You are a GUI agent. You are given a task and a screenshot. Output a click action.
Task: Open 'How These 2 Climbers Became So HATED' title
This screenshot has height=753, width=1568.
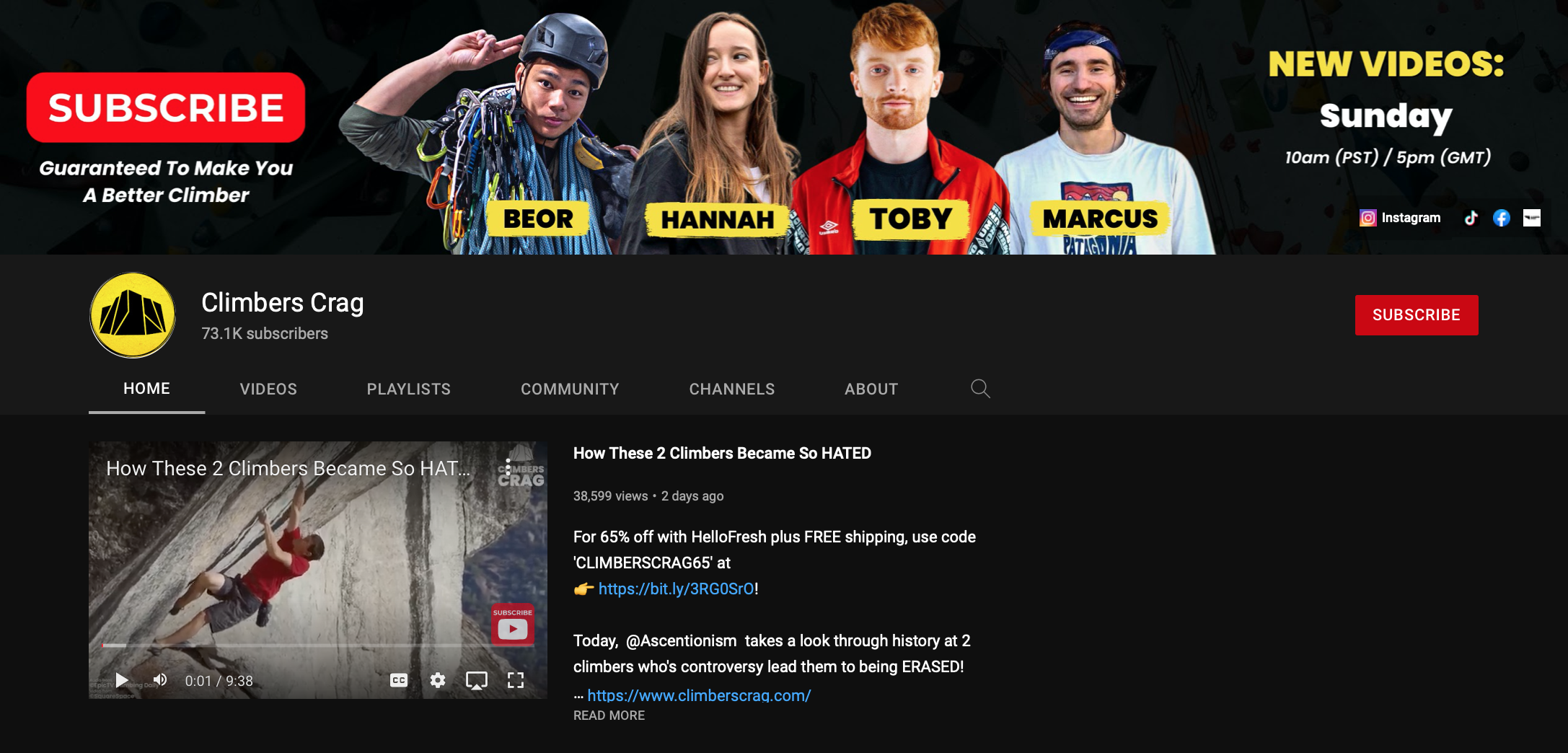(x=722, y=453)
